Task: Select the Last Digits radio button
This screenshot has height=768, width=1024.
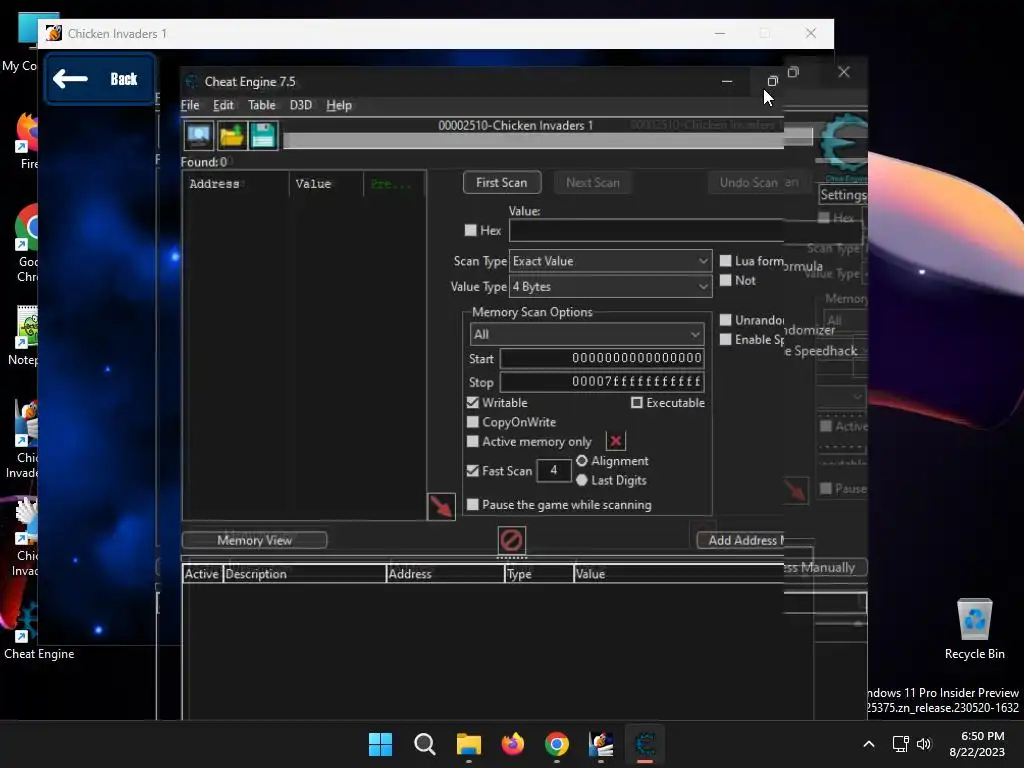Action: (x=582, y=480)
